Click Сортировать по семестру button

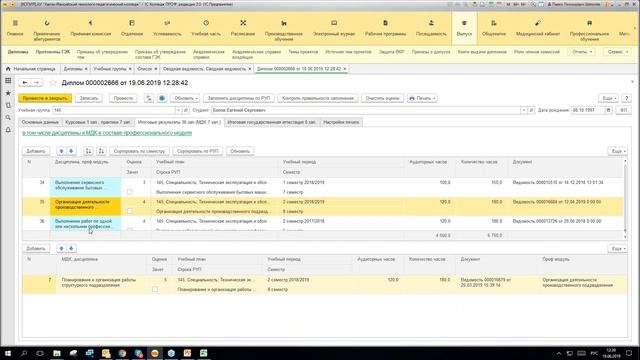pyautogui.click(x=139, y=151)
